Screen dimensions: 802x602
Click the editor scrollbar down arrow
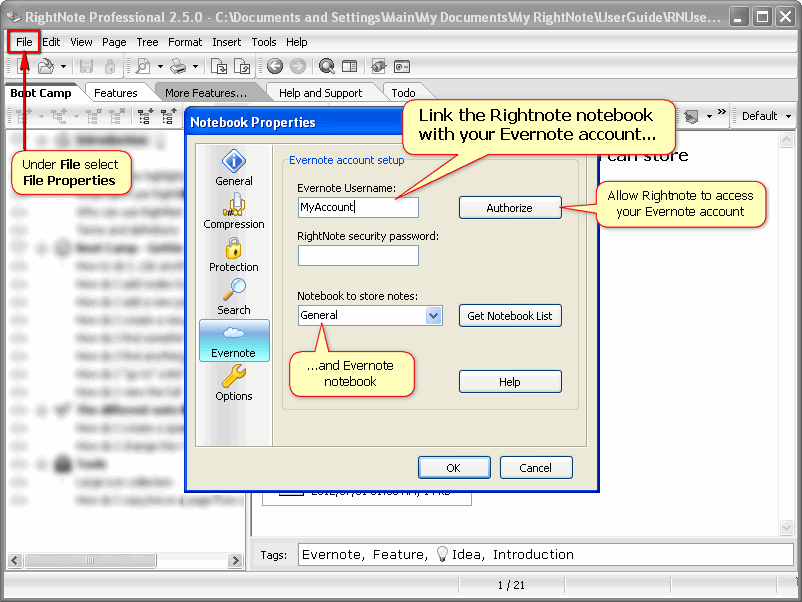click(786, 527)
